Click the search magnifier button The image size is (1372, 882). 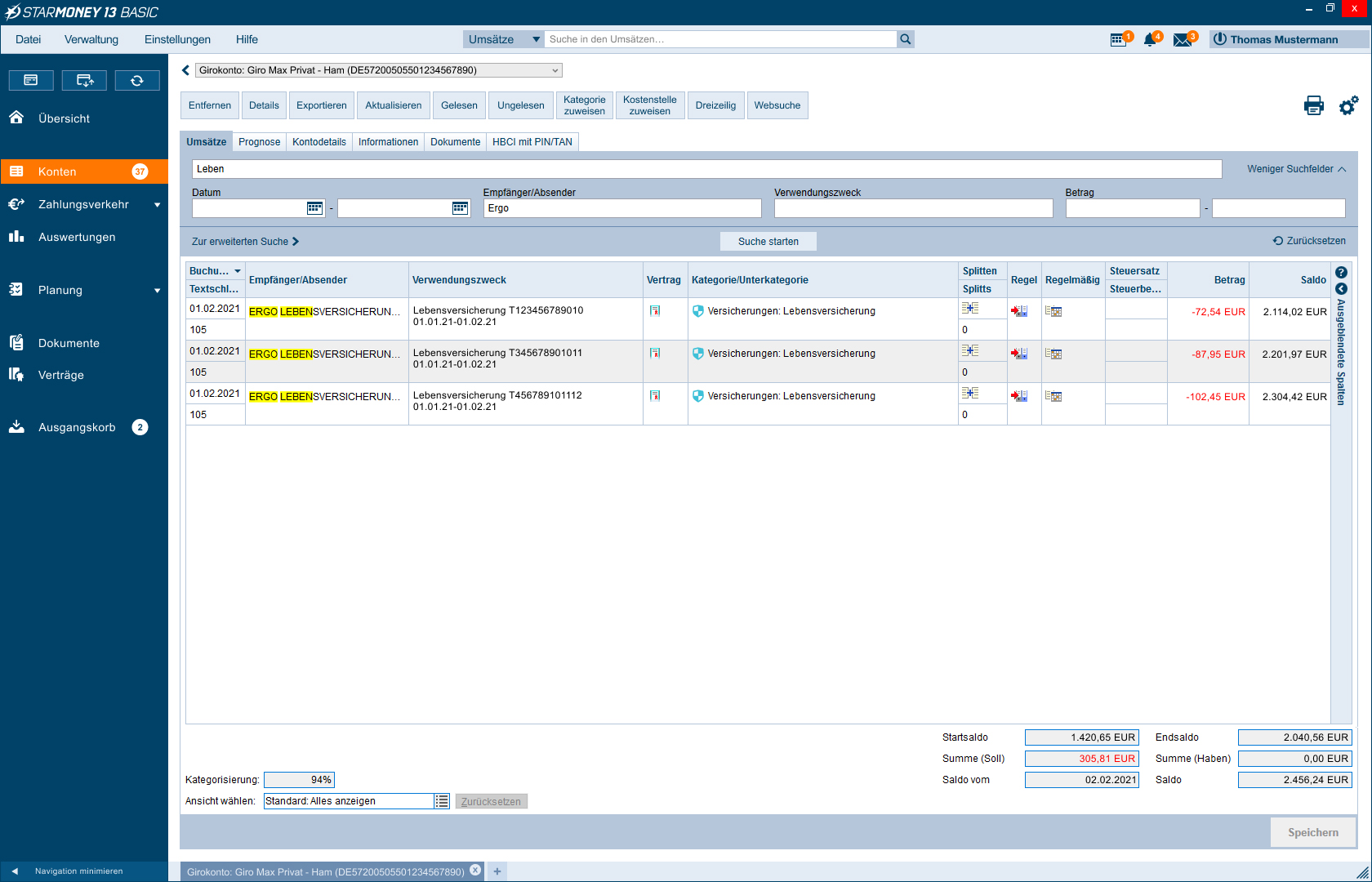905,39
